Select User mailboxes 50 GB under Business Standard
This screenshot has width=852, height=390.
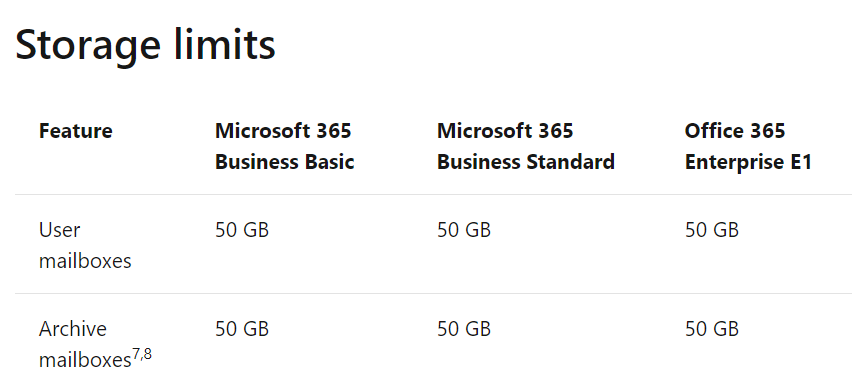[463, 230]
